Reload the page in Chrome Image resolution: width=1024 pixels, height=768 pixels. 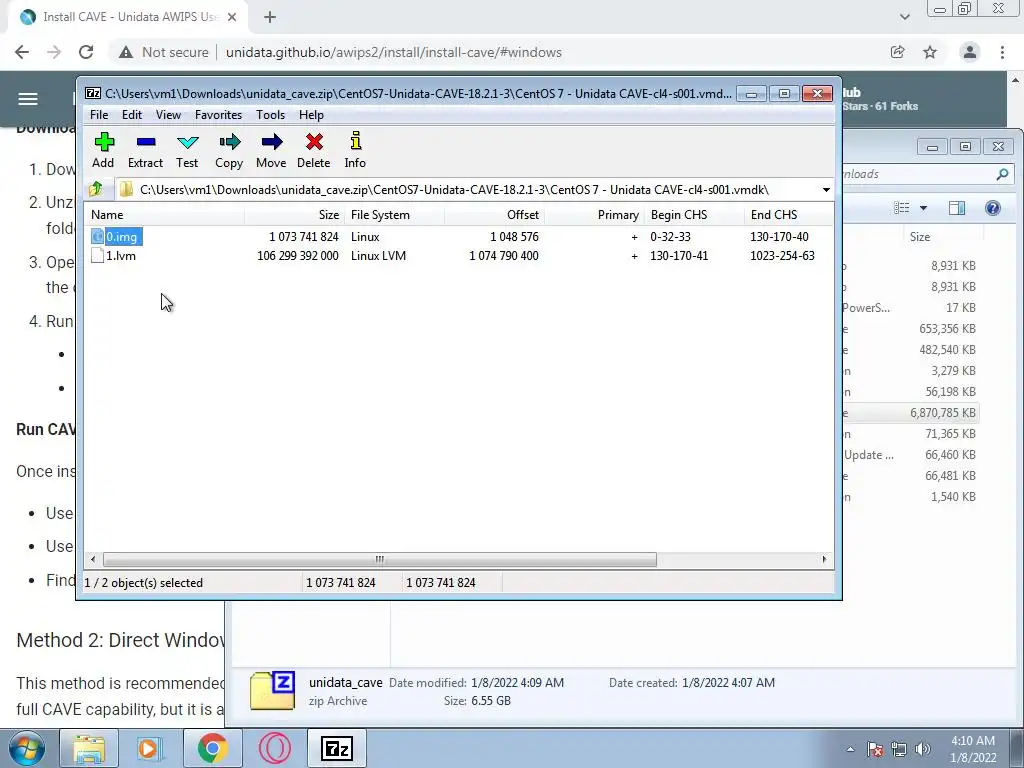point(86,52)
